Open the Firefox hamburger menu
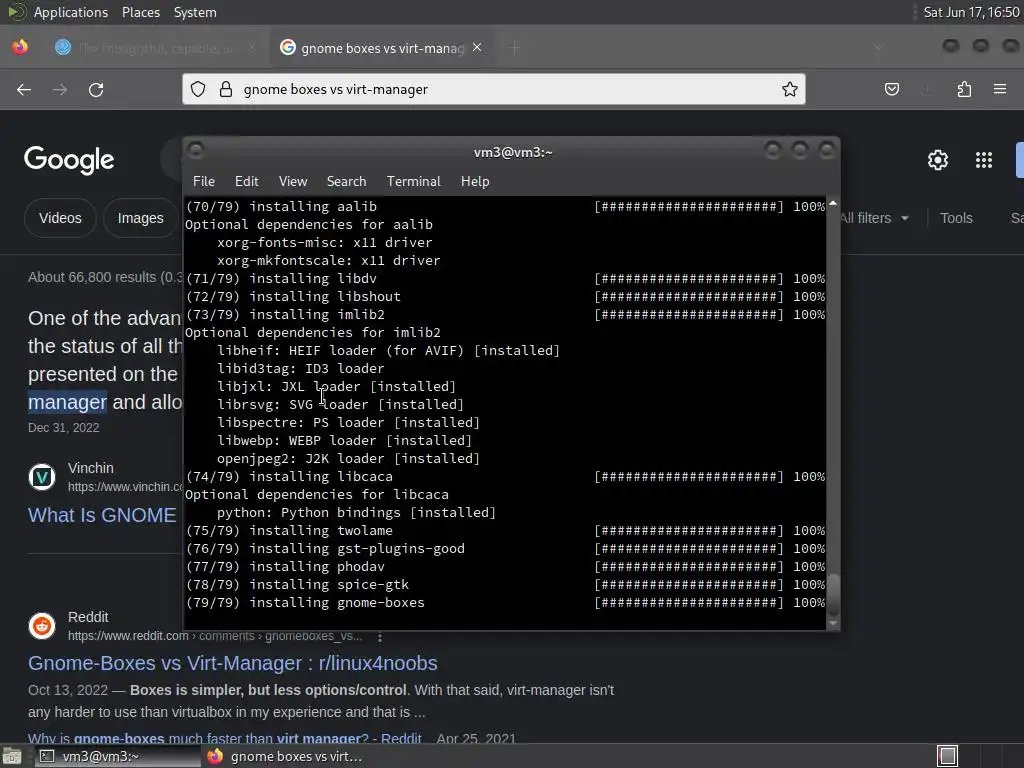The height and width of the screenshot is (768, 1024). point(1000,89)
